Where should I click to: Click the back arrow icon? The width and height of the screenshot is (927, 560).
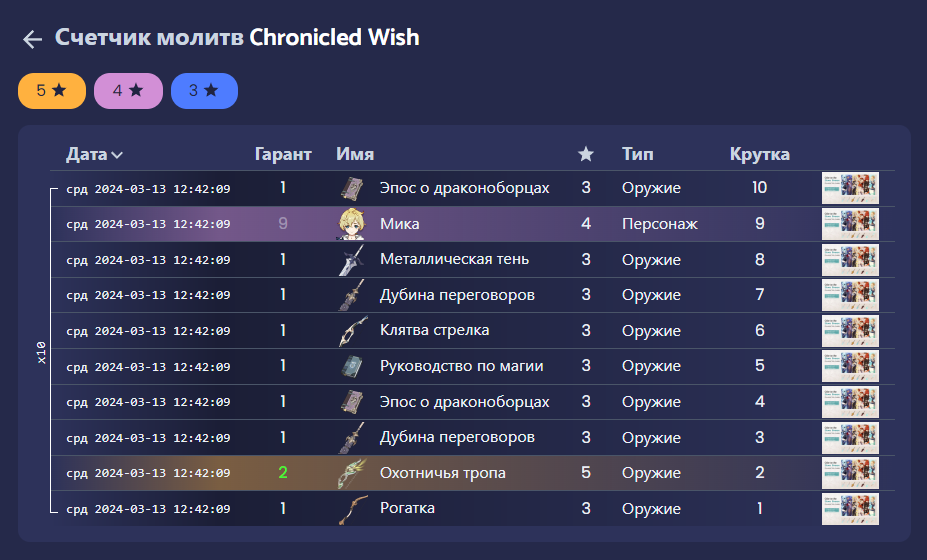tap(32, 39)
